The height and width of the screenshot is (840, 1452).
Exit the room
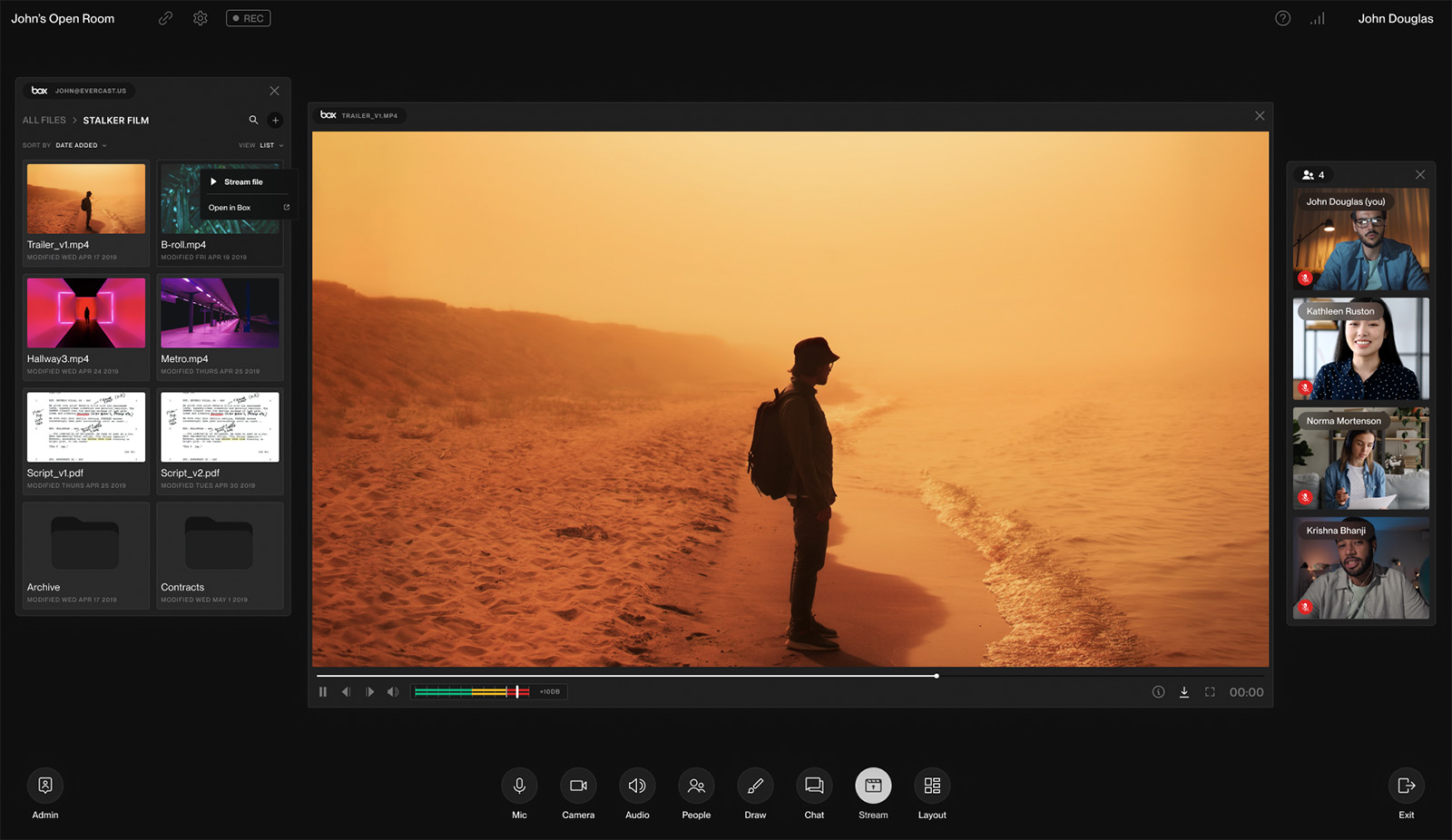[1407, 786]
